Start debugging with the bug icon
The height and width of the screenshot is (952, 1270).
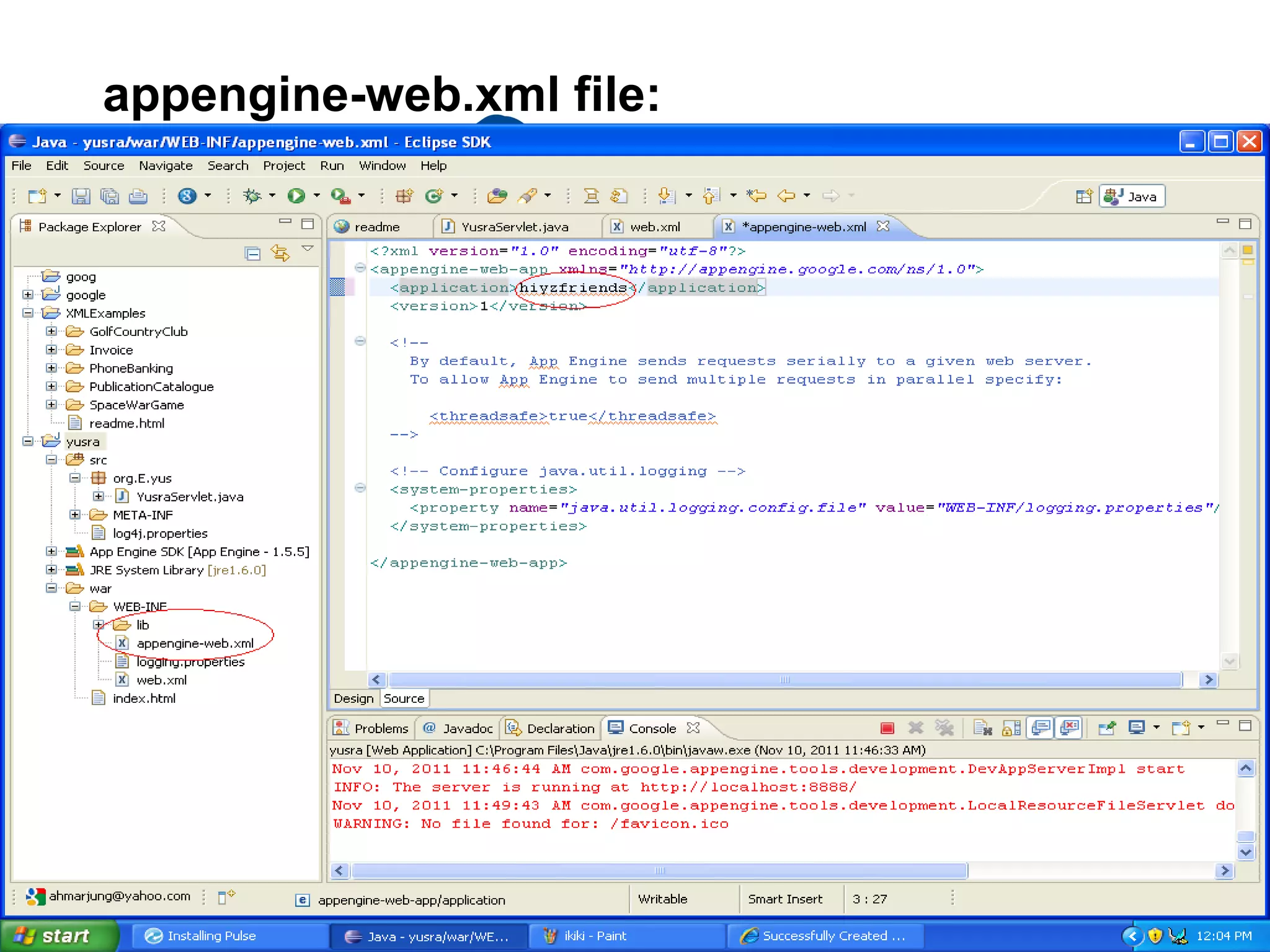(251, 196)
